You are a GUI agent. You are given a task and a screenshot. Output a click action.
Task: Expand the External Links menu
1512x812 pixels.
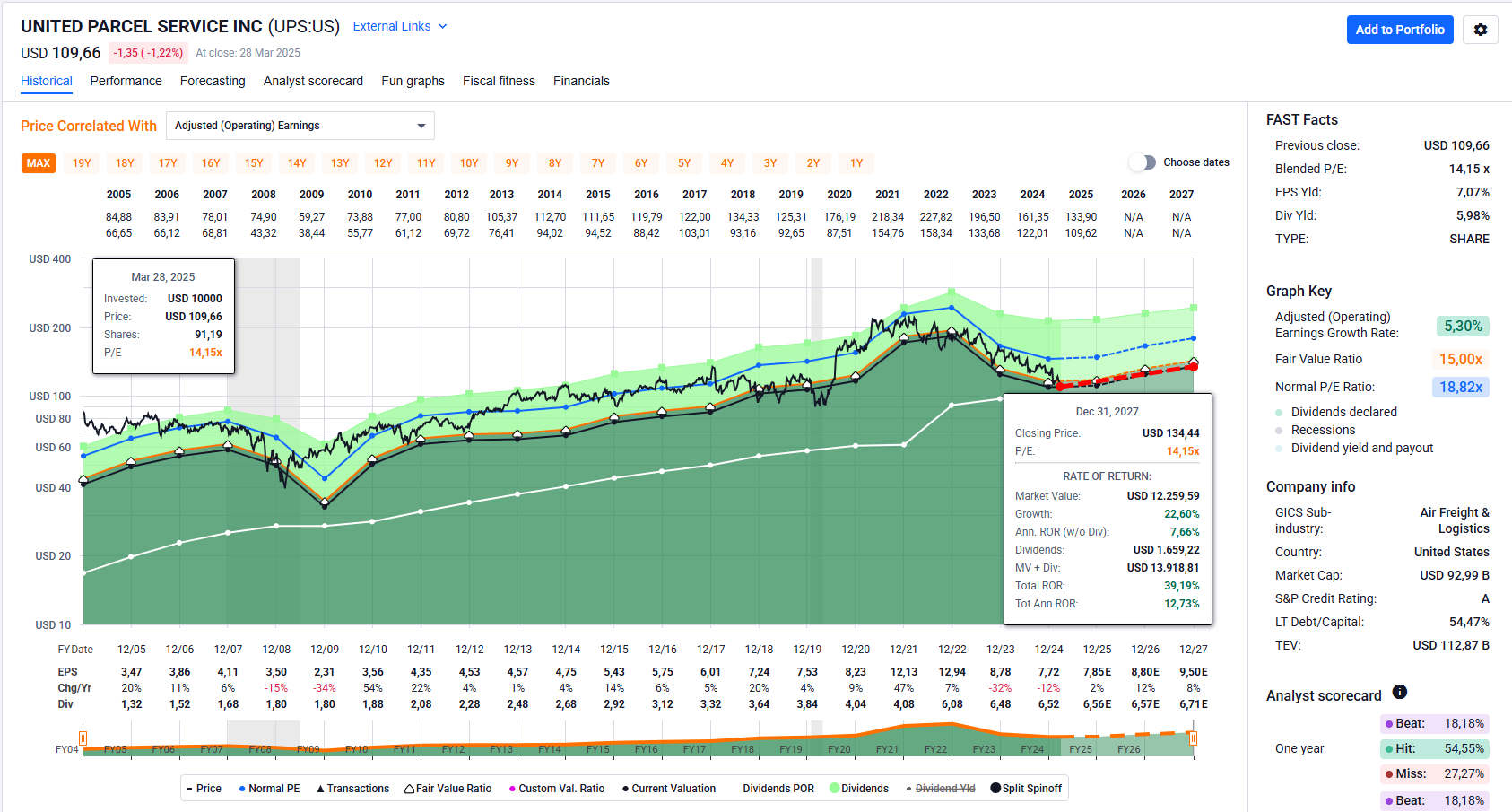(399, 26)
